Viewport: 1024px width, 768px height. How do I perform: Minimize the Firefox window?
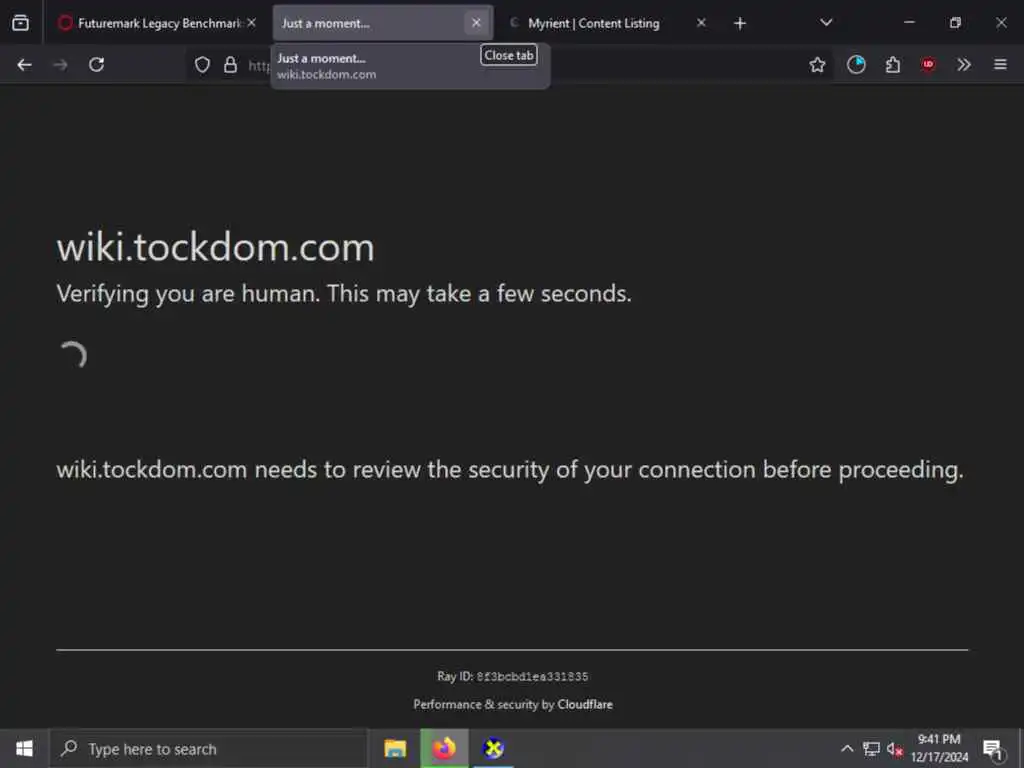coord(909,23)
